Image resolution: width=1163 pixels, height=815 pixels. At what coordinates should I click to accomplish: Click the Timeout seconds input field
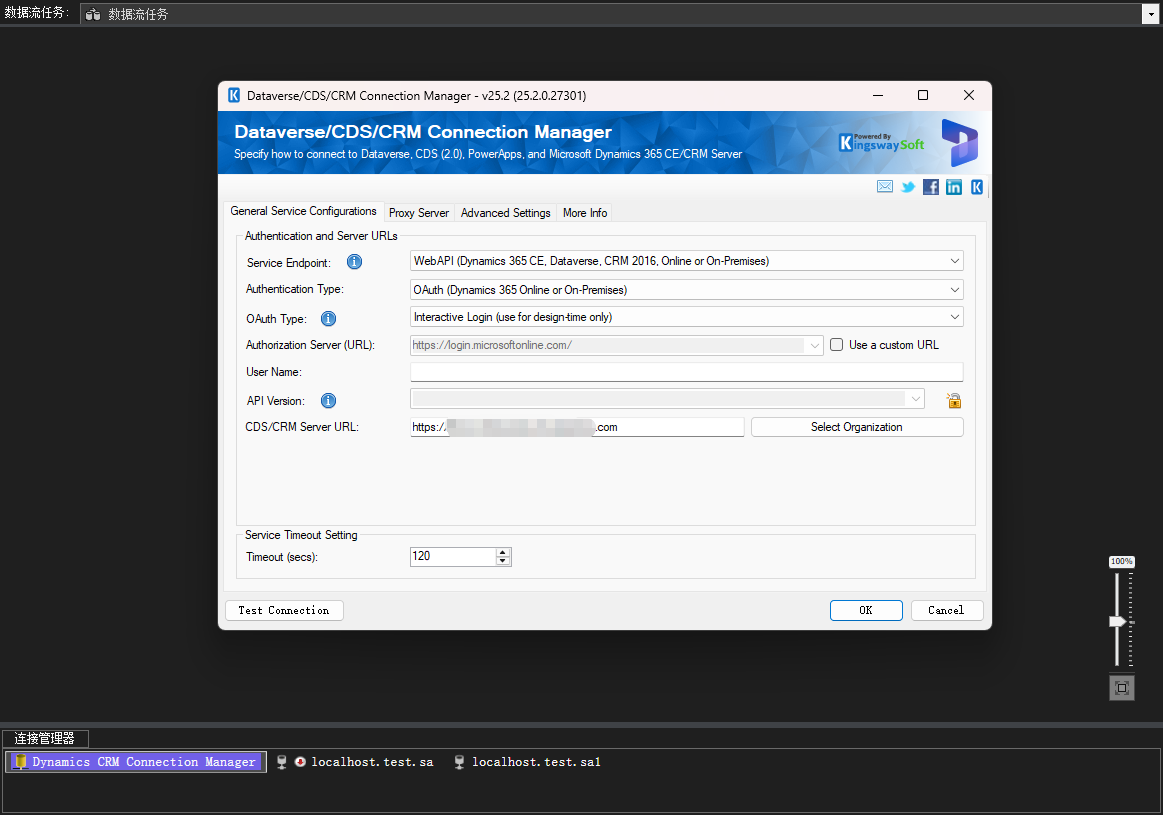pyautogui.click(x=453, y=556)
